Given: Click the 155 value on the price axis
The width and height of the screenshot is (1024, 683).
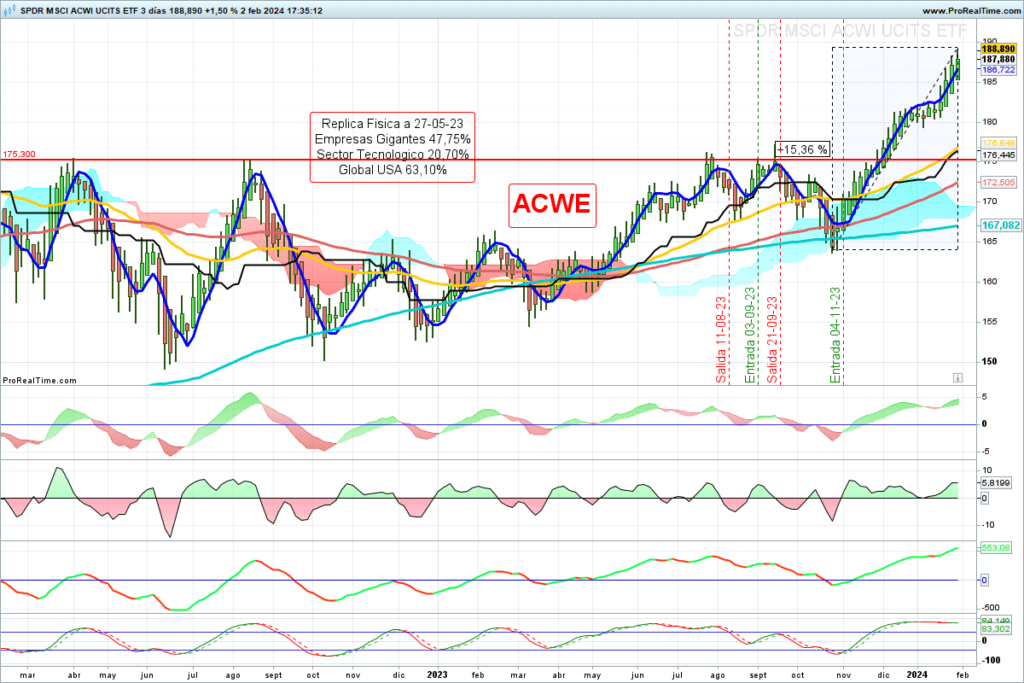Looking at the screenshot, I should click(x=989, y=322).
